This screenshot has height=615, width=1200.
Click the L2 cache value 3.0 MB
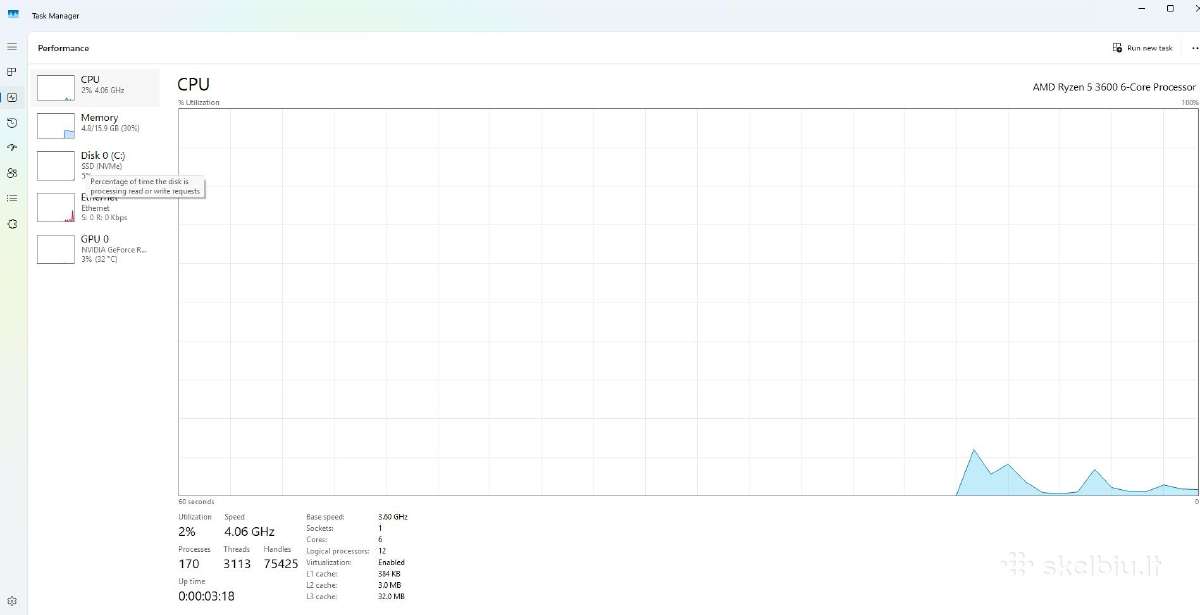(389, 585)
